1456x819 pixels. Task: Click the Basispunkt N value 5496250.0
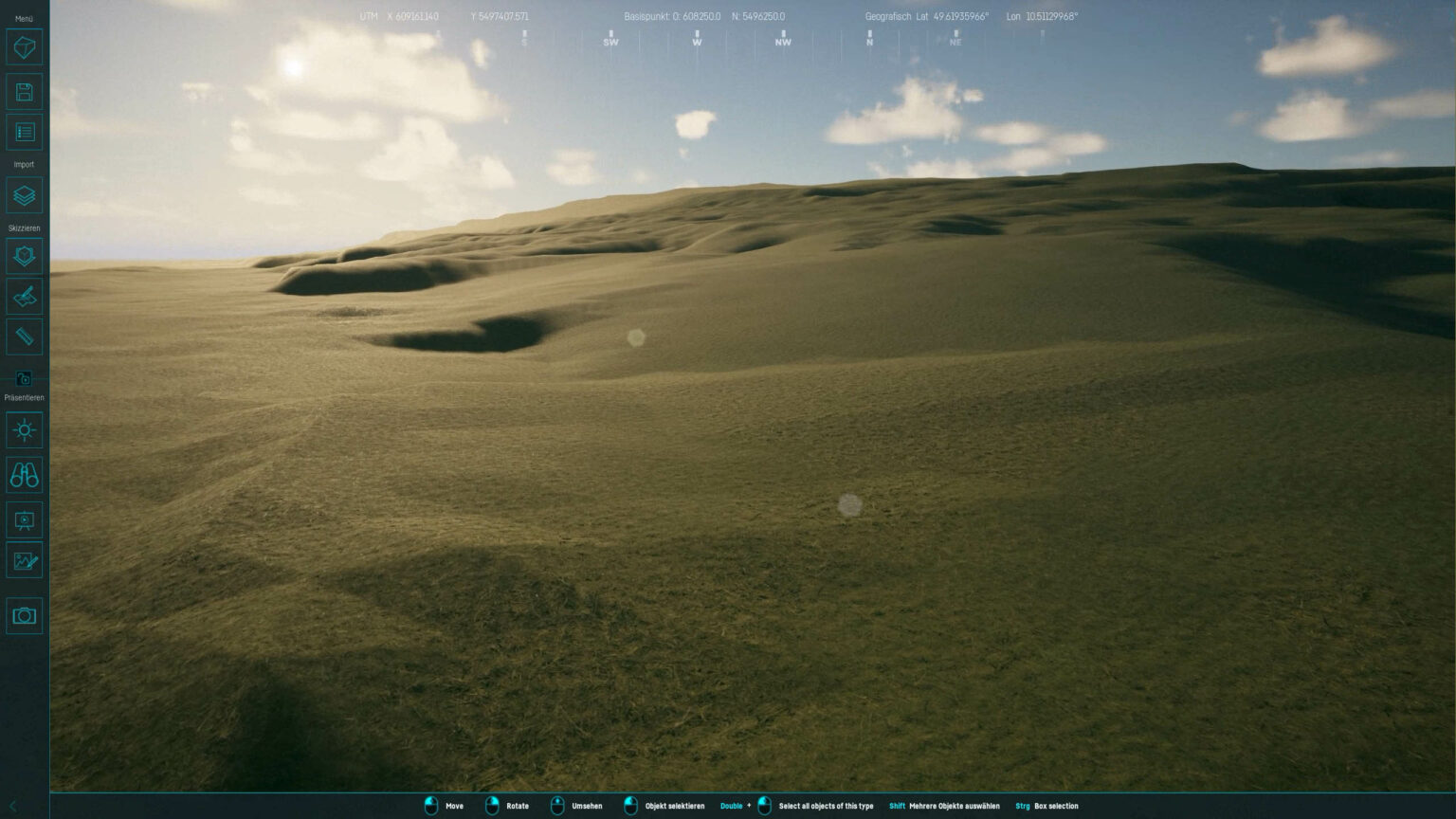pyautogui.click(x=758, y=17)
